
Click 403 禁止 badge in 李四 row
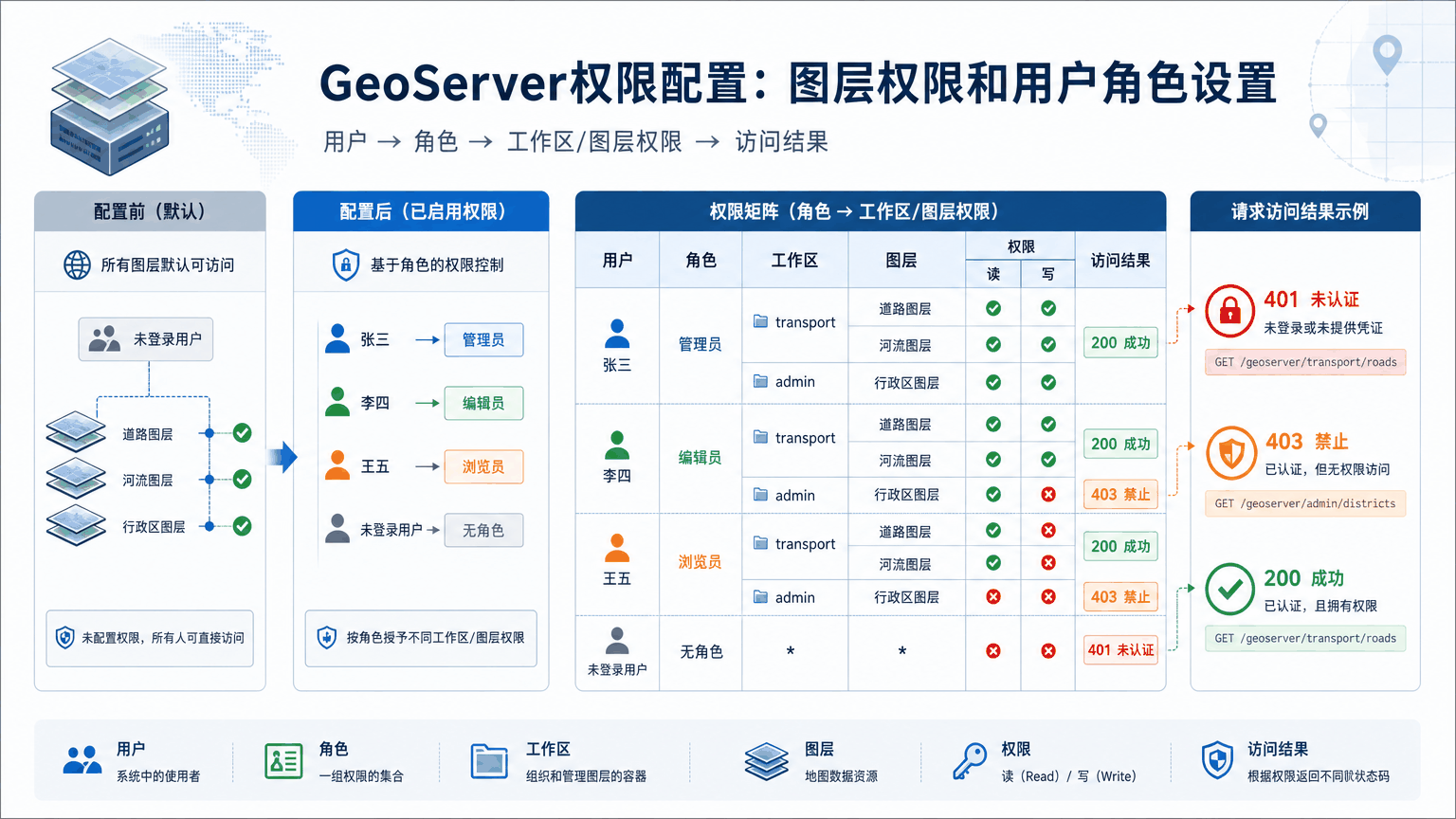pyautogui.click(x=1120, y=494)
